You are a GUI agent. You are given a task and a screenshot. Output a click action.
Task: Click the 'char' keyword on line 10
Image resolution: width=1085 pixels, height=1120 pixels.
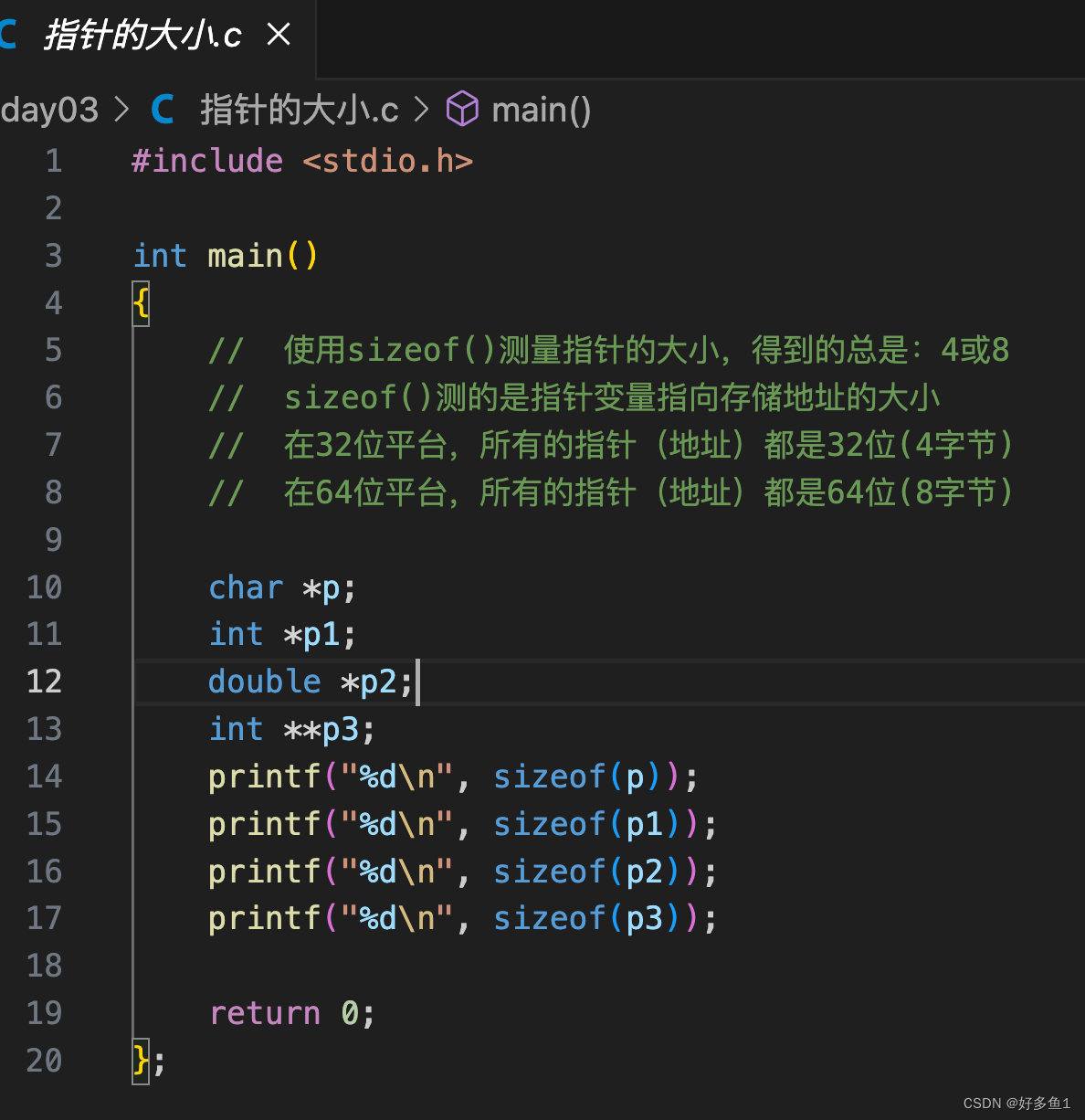pyautogui.click(x=246, y=587)
